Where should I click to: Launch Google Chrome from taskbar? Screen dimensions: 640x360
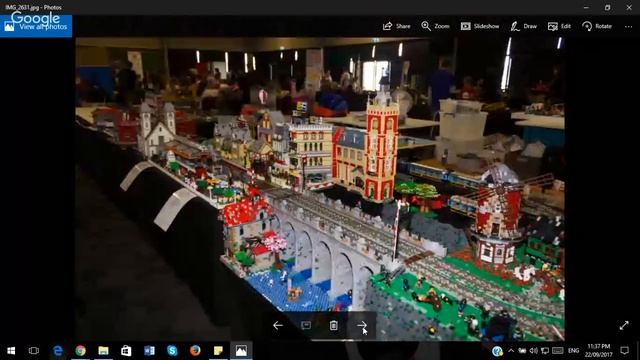point(80,350)
